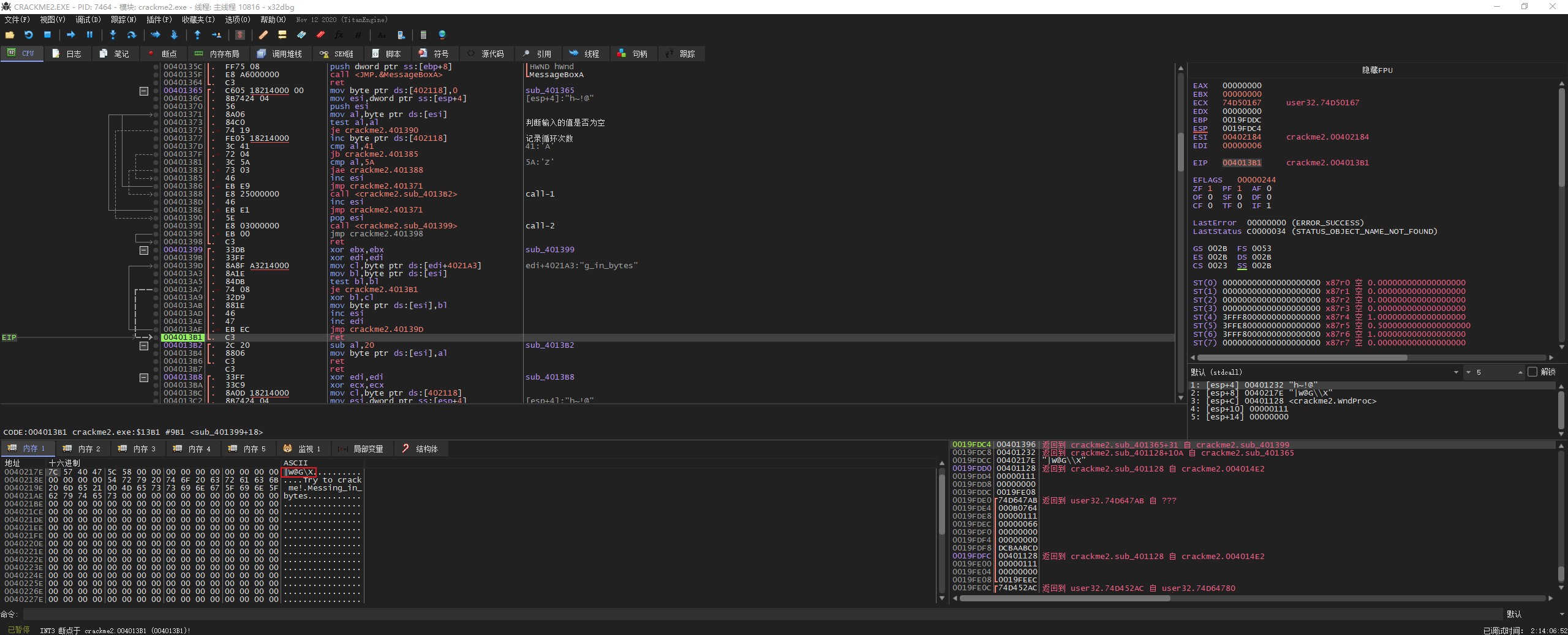Enable the 解锁 checkbox
The height and width of the screenshot is (635, 1568).
pos(1532,372)
